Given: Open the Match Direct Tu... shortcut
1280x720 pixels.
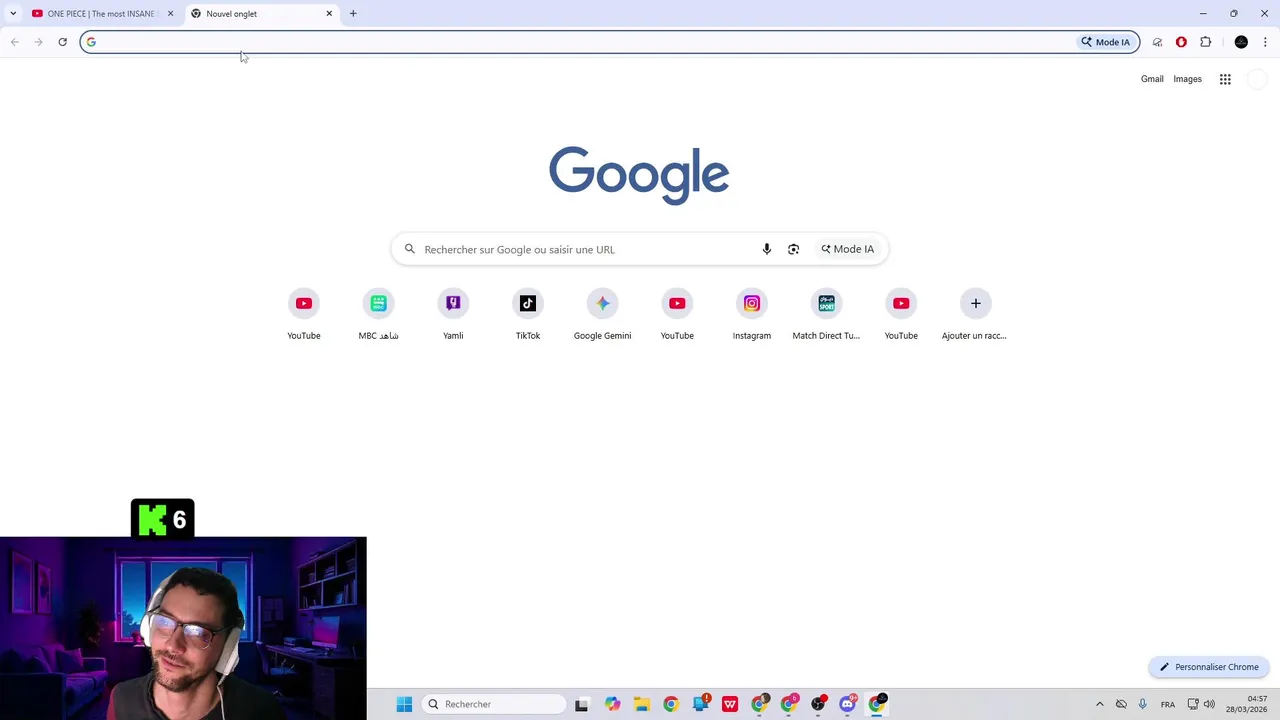Looking at the screenshot, I should (826, 315).
